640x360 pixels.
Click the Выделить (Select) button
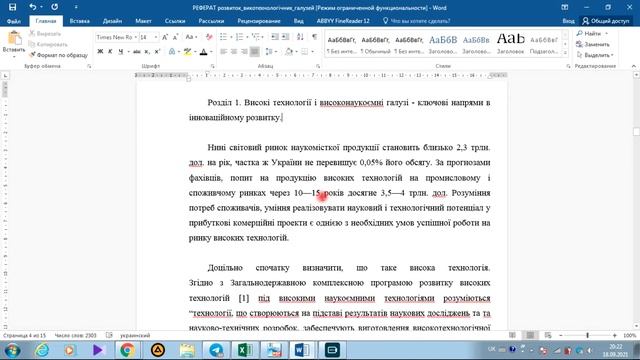pyautogui.click(x=595, y=55)
